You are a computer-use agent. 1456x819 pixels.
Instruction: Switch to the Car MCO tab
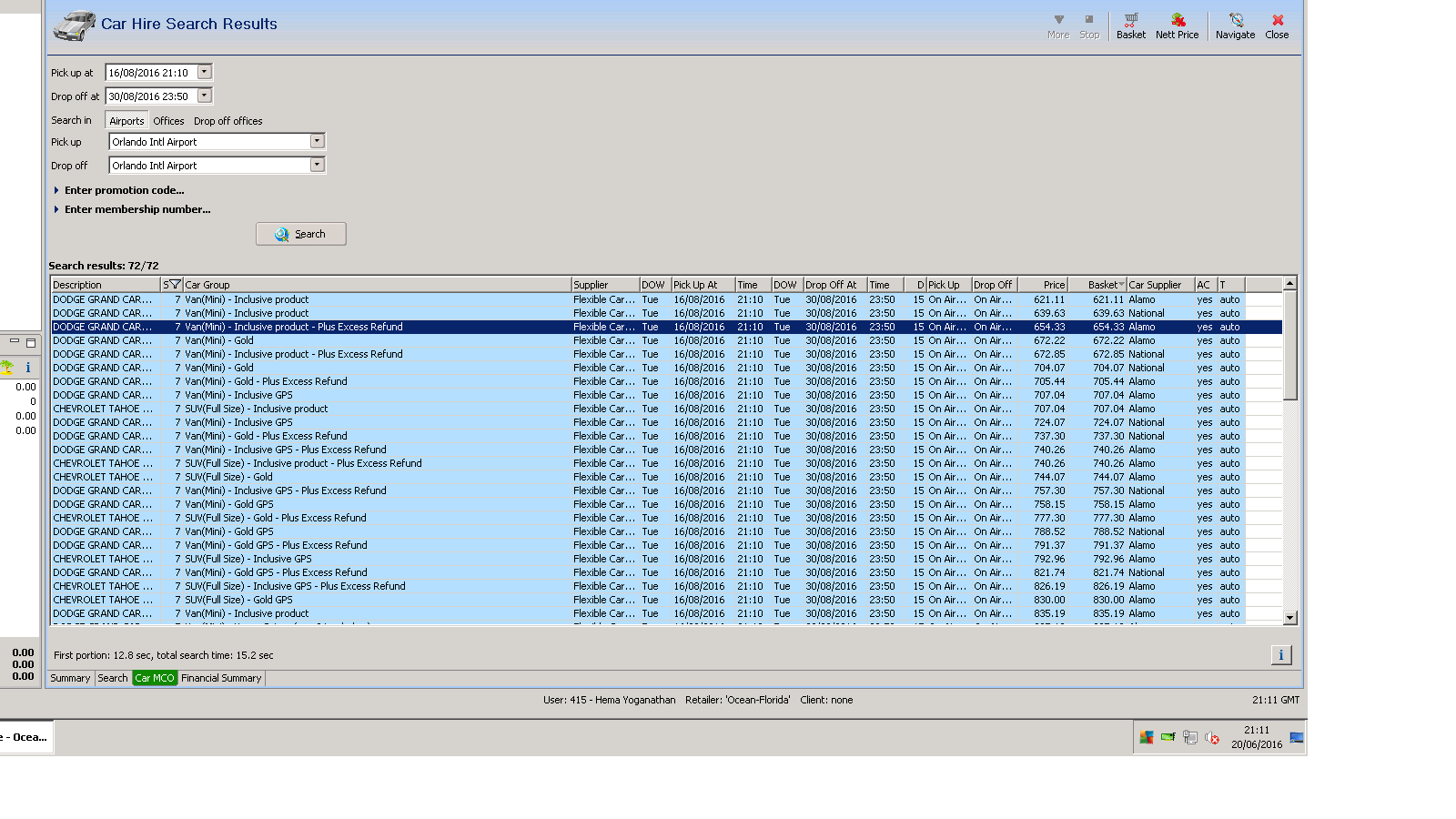point(155,678)
